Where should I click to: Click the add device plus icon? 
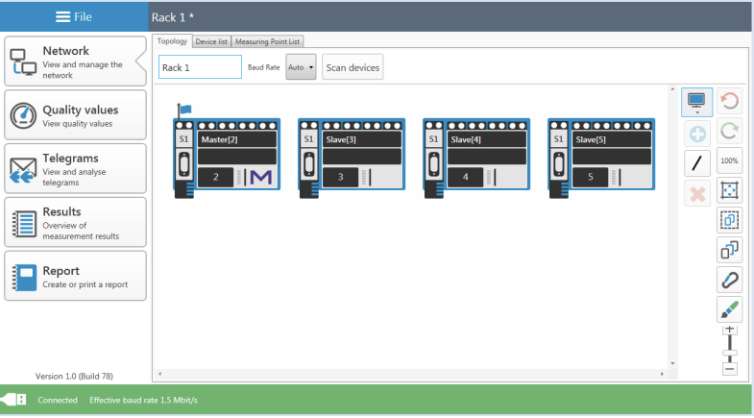(697, 133)
